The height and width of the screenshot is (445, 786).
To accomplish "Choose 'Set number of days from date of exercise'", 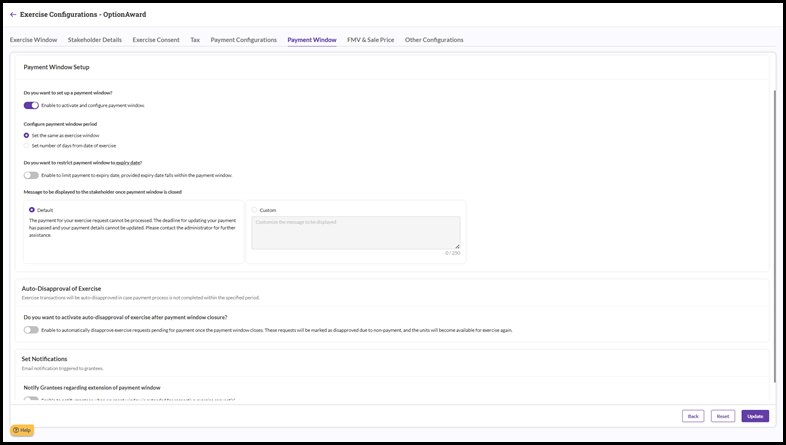I will click(x=27, y=145).
